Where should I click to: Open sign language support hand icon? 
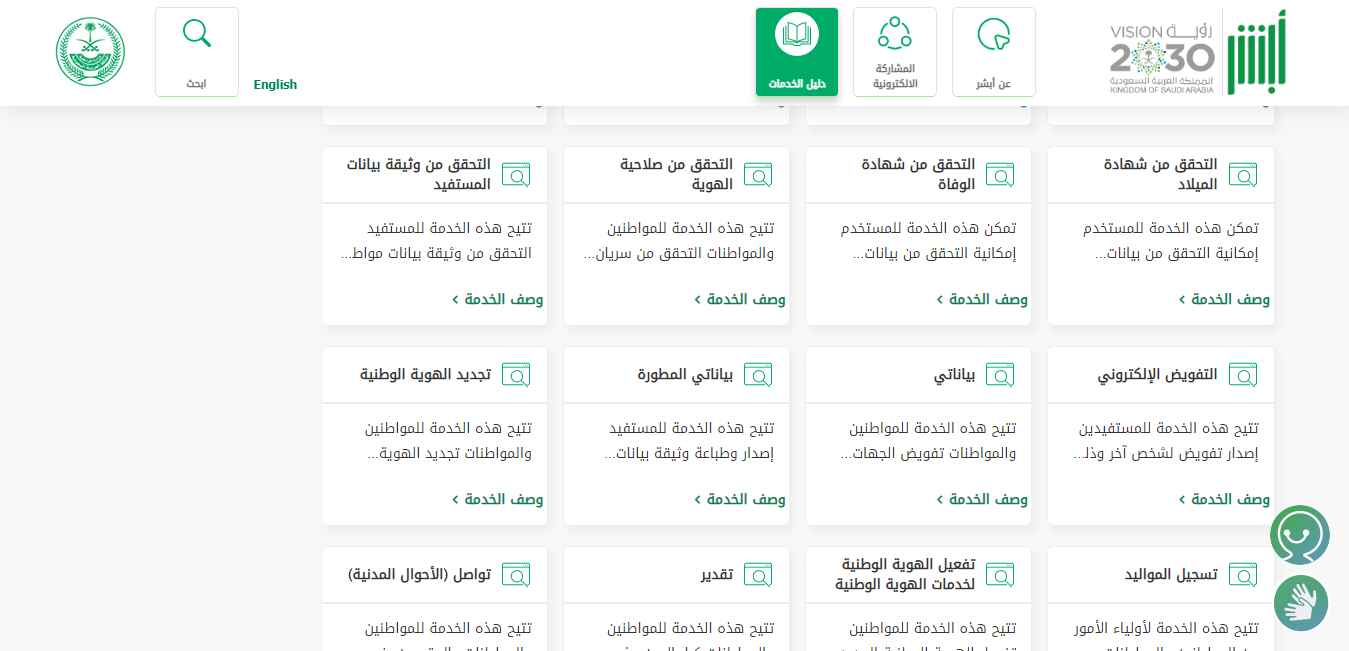click(x=1300, y=603)
